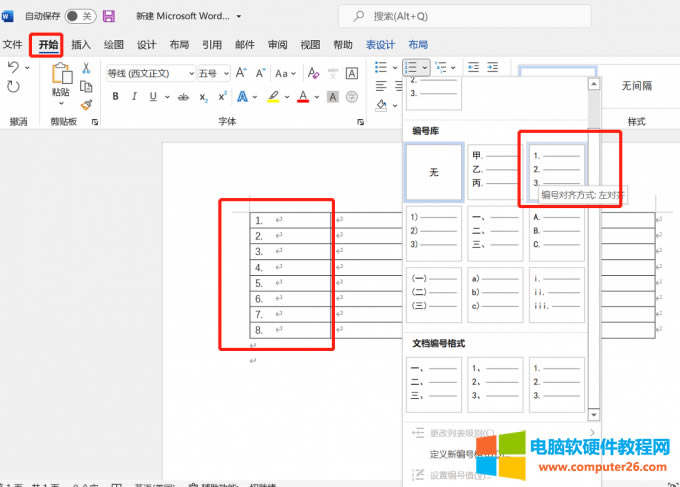Viewport: 680px width, 487px height.
Task: Apply superscript formatting
Action: [x=222, y=97]
